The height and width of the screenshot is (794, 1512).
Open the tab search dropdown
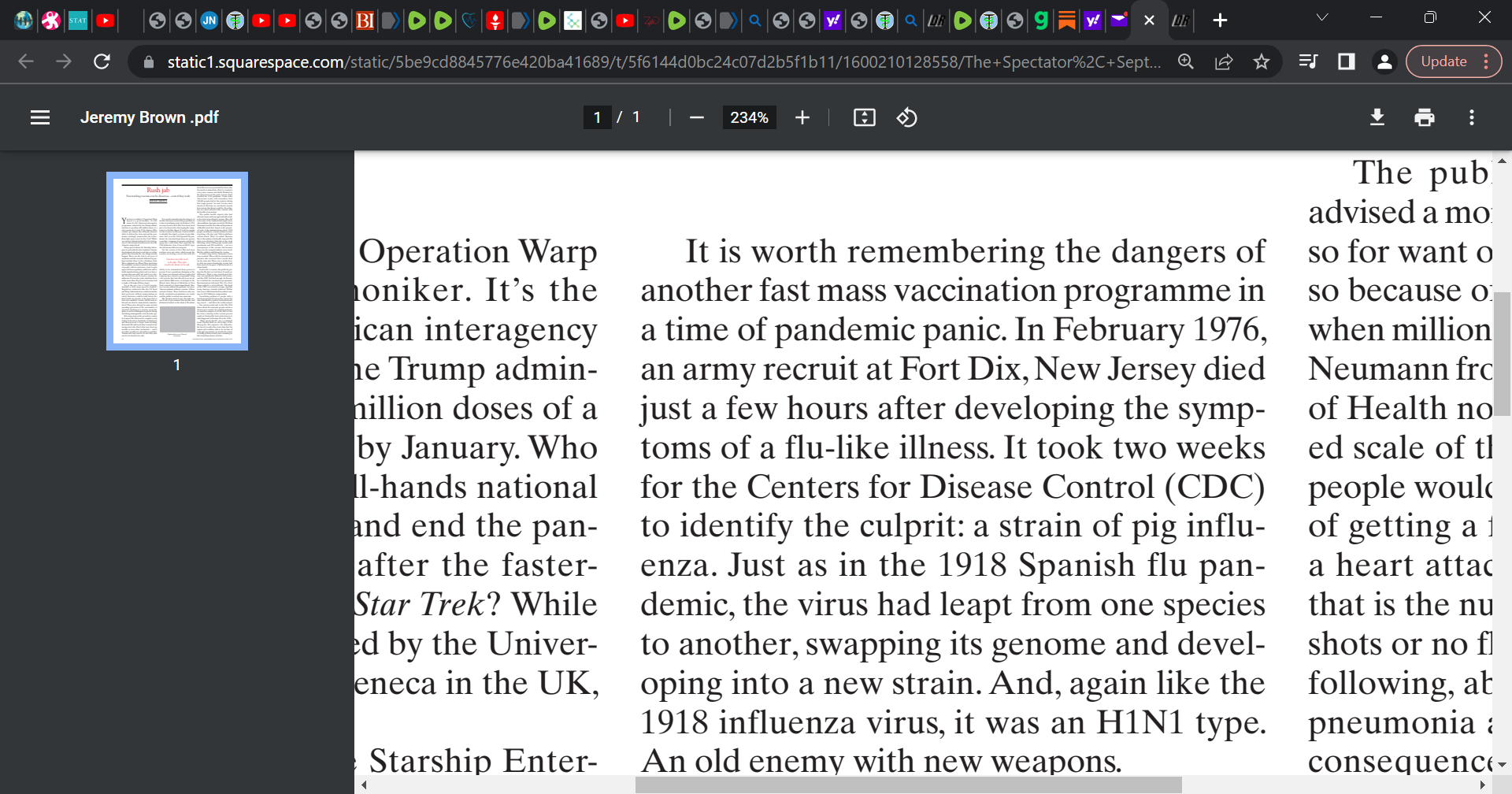point(1322,17)
